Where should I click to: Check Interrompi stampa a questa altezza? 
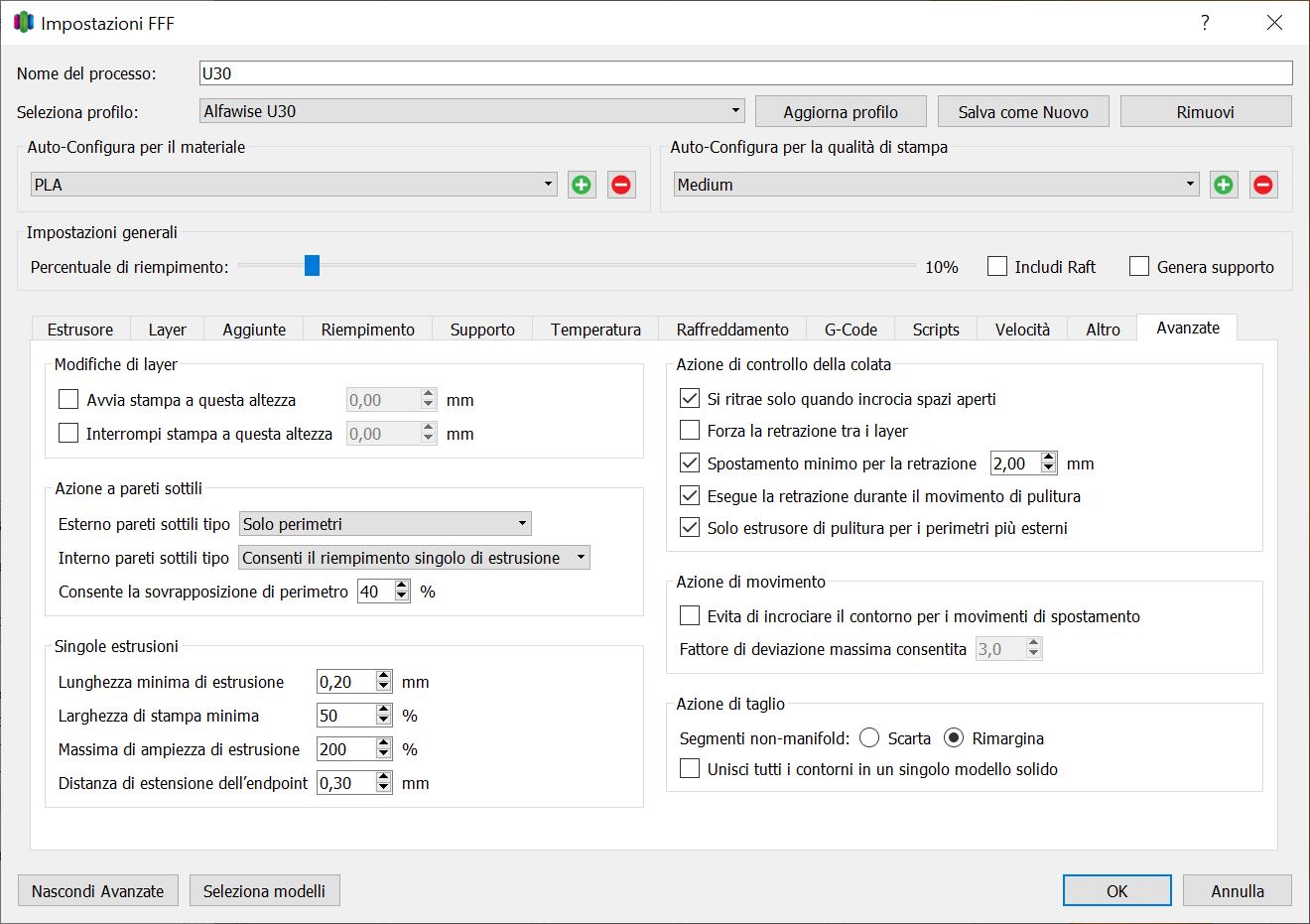coord(68,433)
